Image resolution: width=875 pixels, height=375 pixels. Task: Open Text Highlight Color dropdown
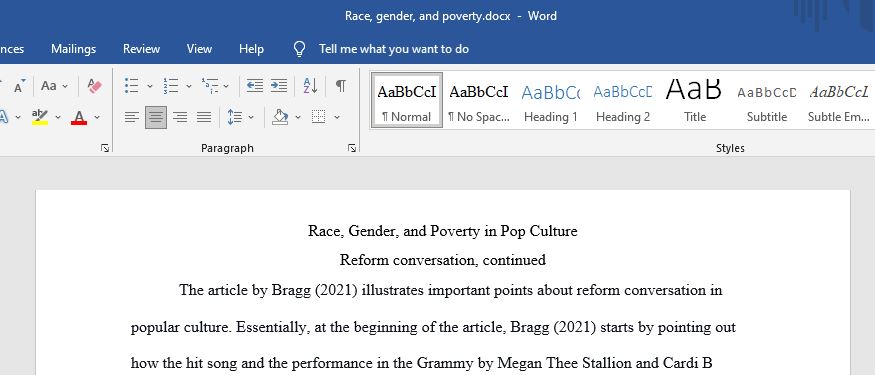coord(57,117)
